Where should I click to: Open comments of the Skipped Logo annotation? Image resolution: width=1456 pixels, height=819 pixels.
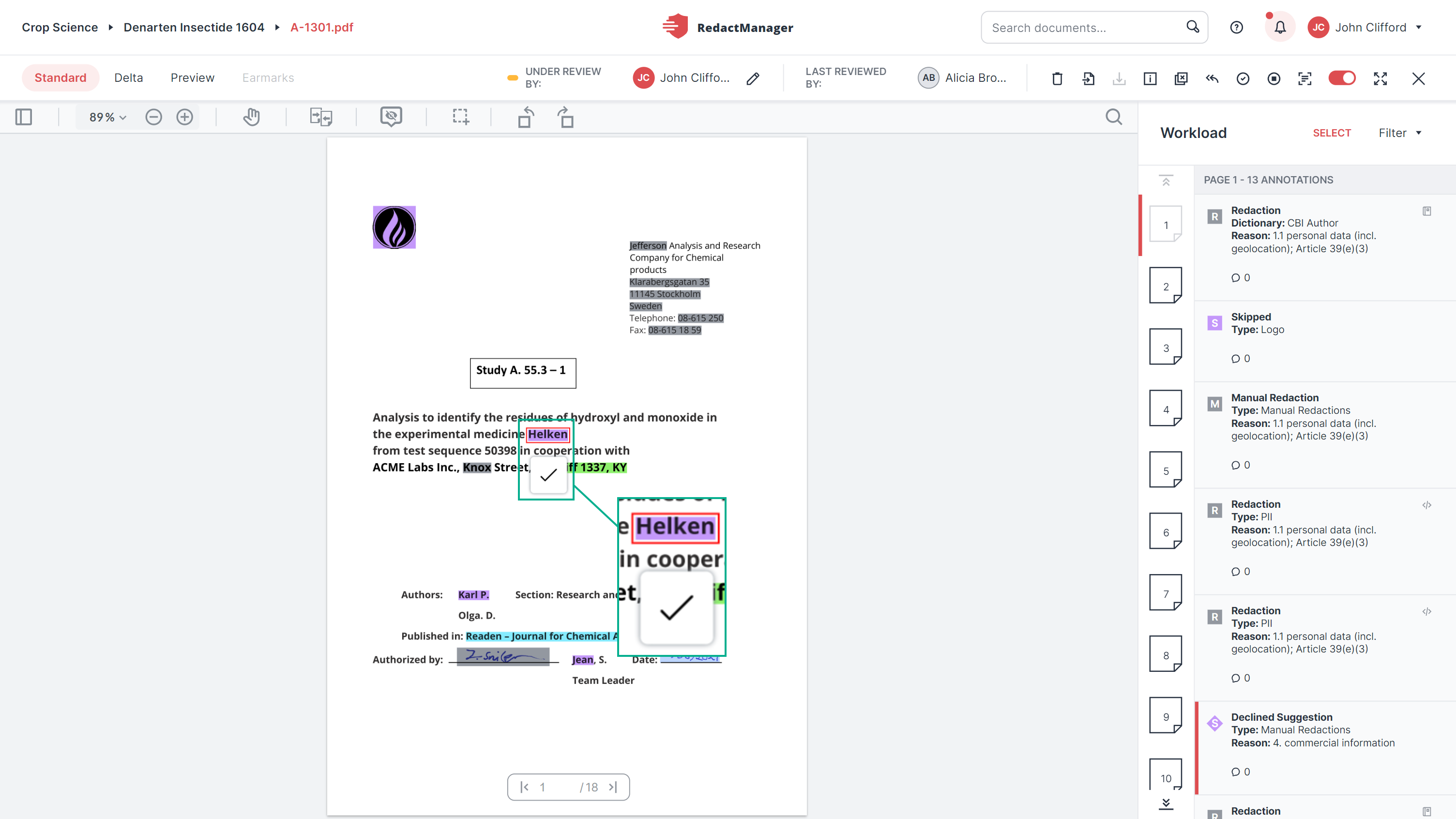(1240, 358)
